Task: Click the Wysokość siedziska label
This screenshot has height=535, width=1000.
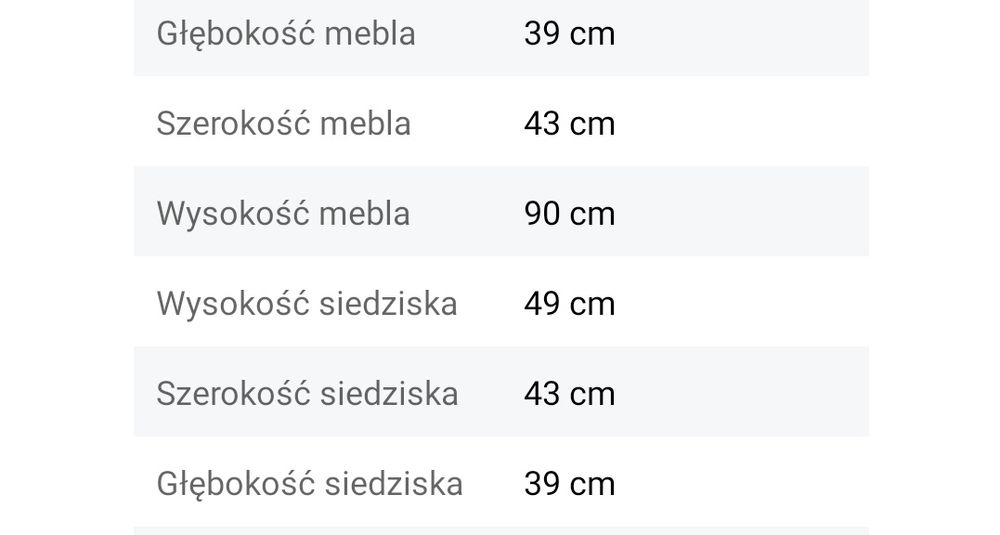Action: coord(307,304)
